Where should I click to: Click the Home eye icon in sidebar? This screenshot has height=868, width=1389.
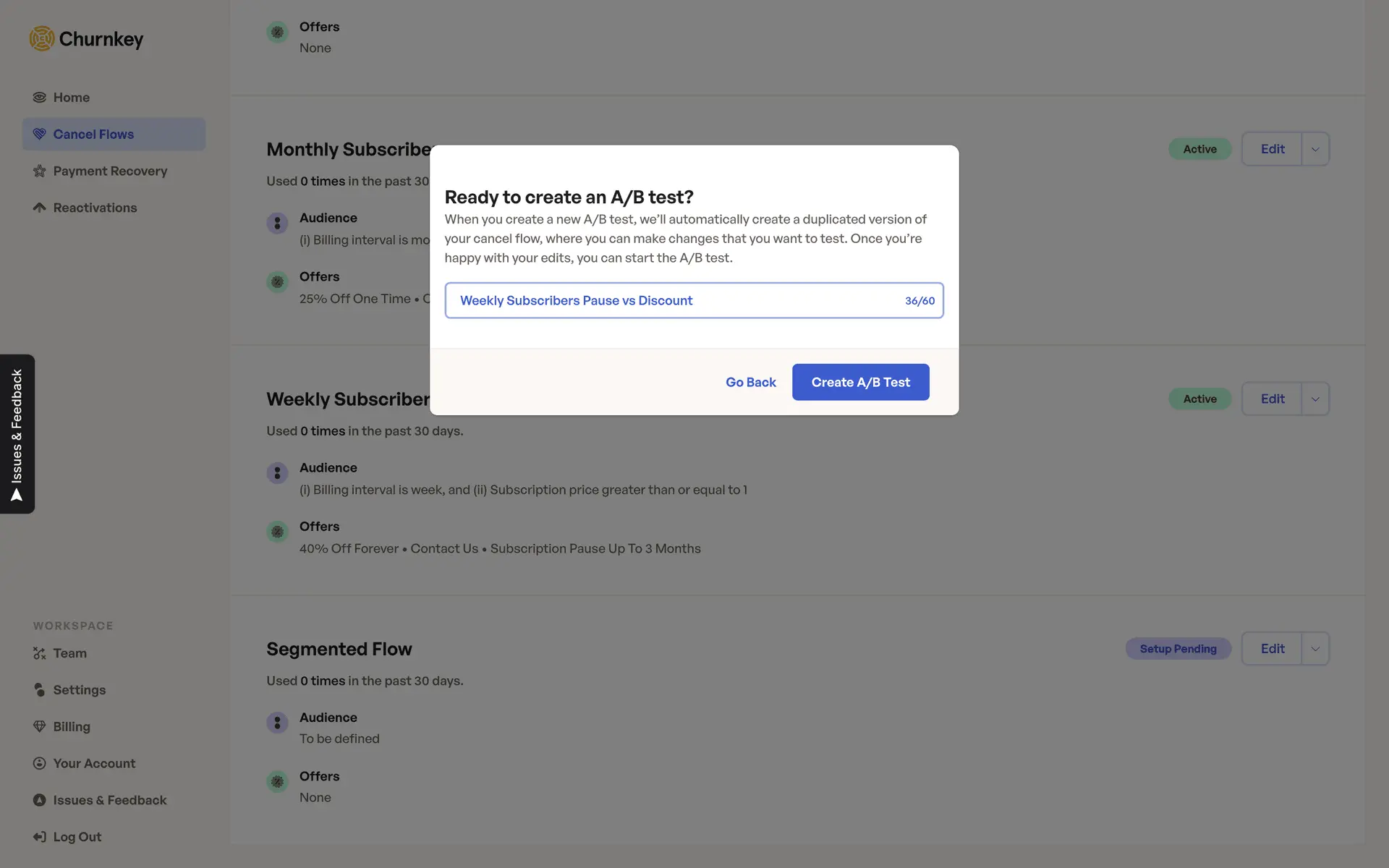(x=40, y=98)
